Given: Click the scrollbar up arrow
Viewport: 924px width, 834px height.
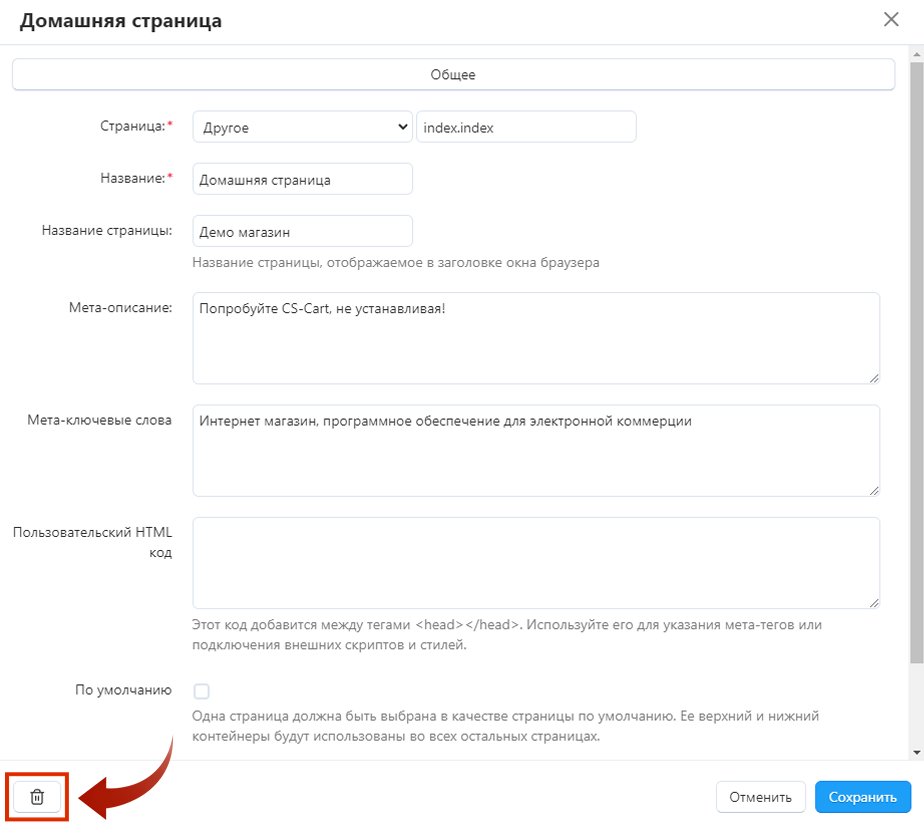Looking at the screenshot, I should [x=917, y=51].
